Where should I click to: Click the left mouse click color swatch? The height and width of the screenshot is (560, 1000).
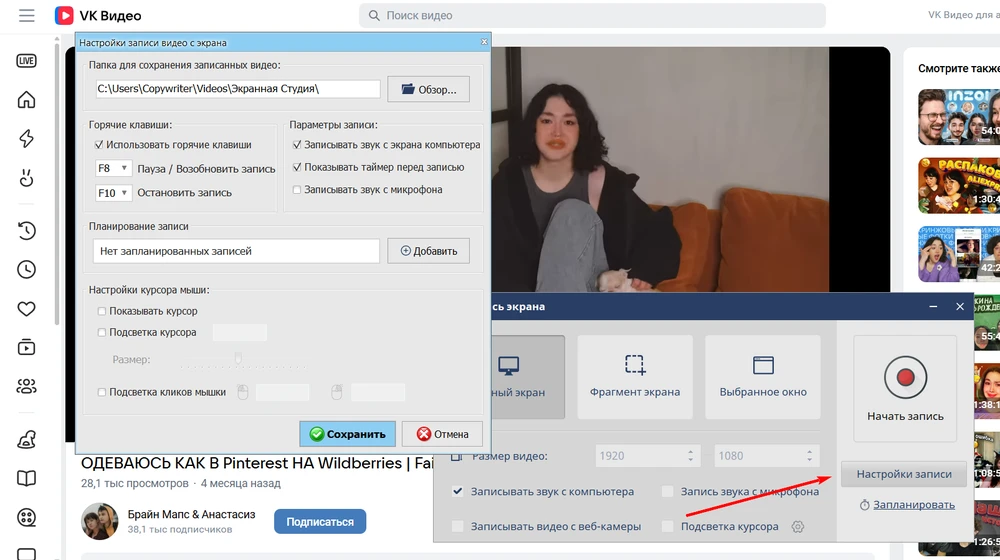[x=283, y=392]
